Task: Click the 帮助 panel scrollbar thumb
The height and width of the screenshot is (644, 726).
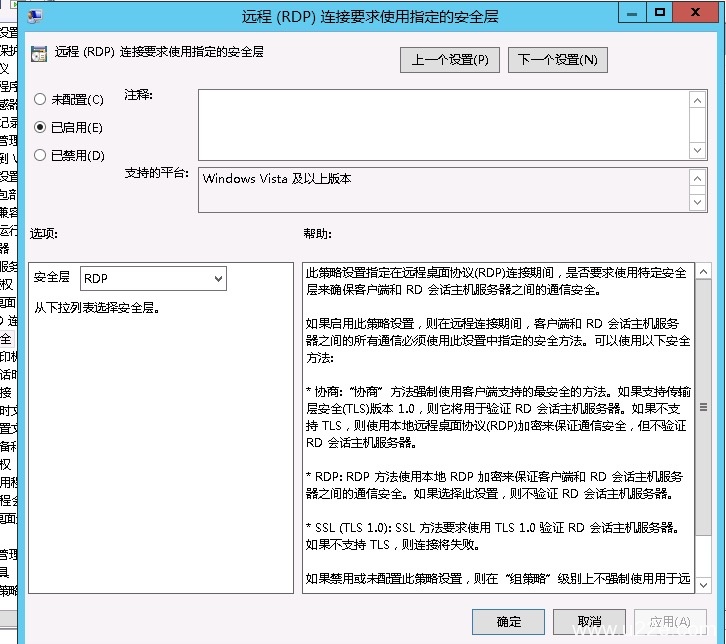Action: tap(703, 407)
